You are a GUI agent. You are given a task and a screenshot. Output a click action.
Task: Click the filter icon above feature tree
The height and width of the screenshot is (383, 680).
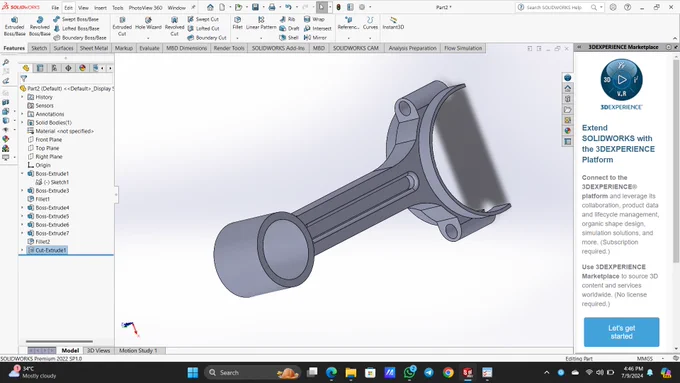click(x=24, y=79)
